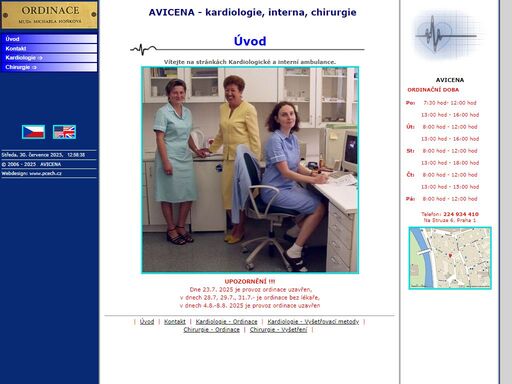512x384 pixels.
Task: Click the ORDINACE gold nameplate logo
Action: [49, 15]
